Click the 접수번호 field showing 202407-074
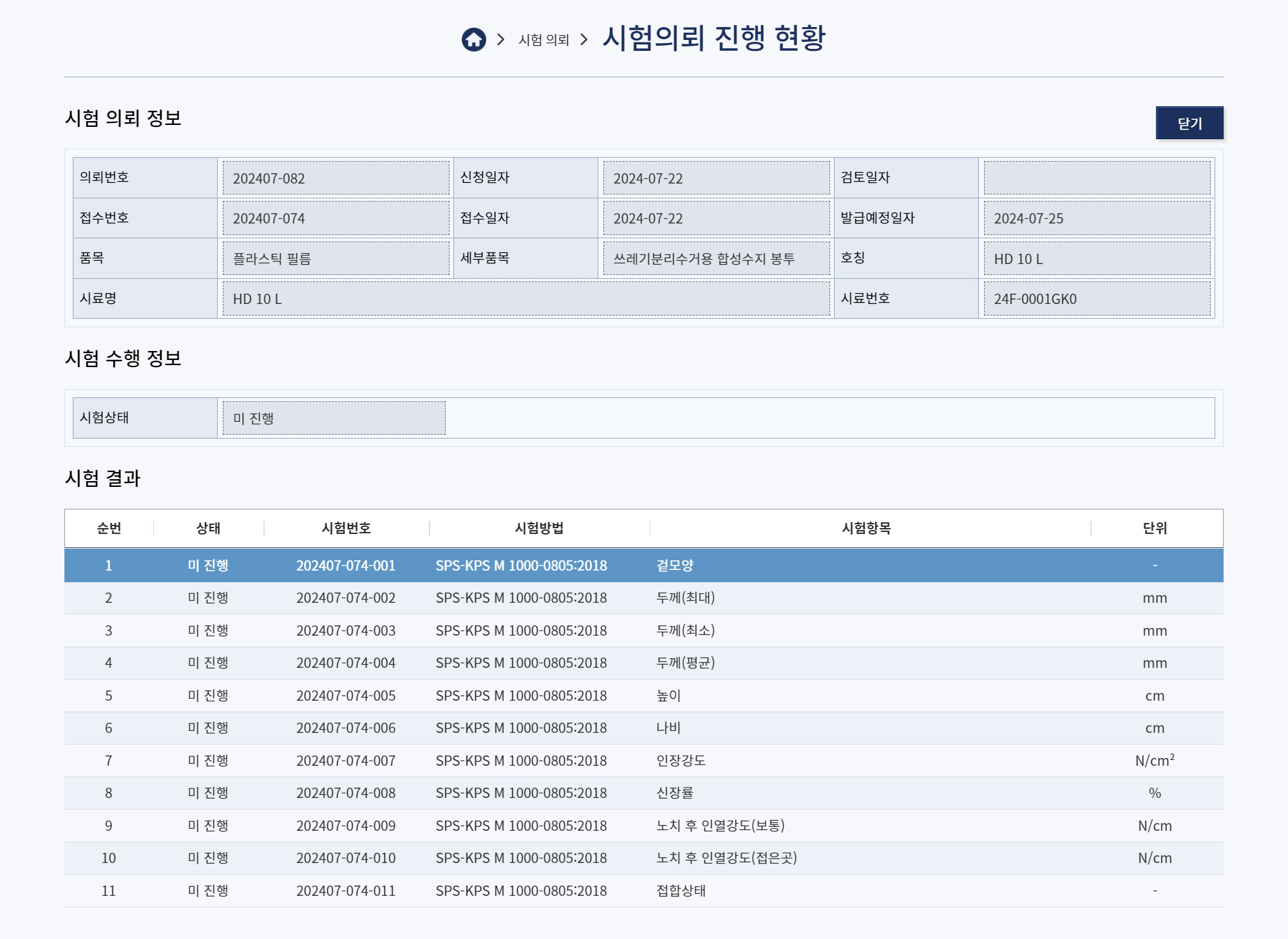The width and height of the screenshot is (1288, 939). (x=336, y=218)
